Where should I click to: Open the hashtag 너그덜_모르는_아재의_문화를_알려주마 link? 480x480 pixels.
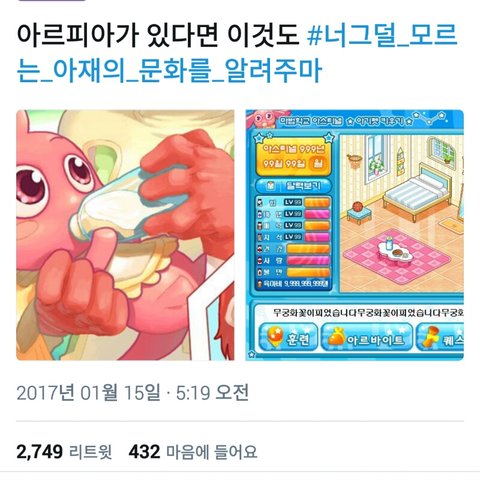coord(237,53)
